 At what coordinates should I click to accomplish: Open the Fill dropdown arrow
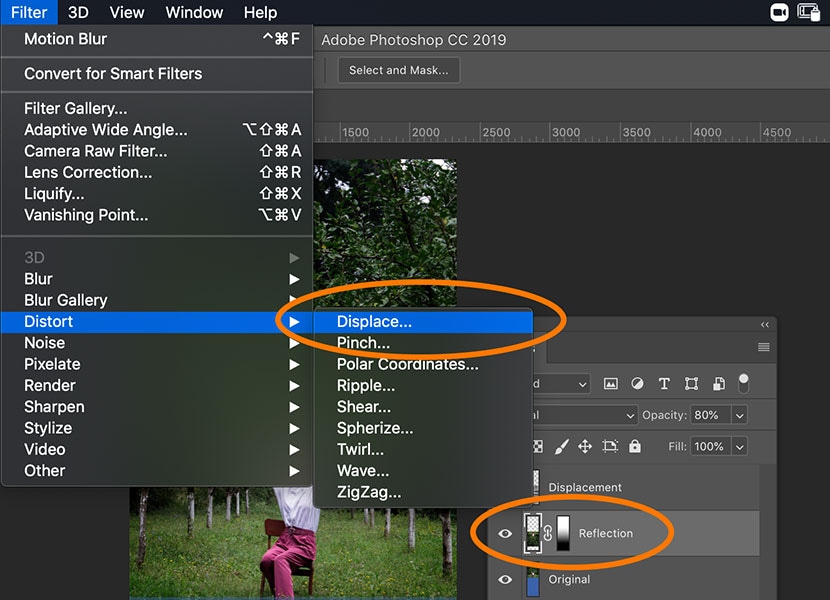740,447
